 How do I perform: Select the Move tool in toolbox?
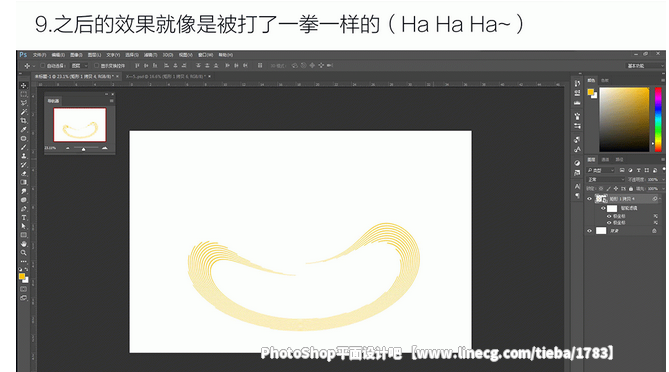[23, 85]
